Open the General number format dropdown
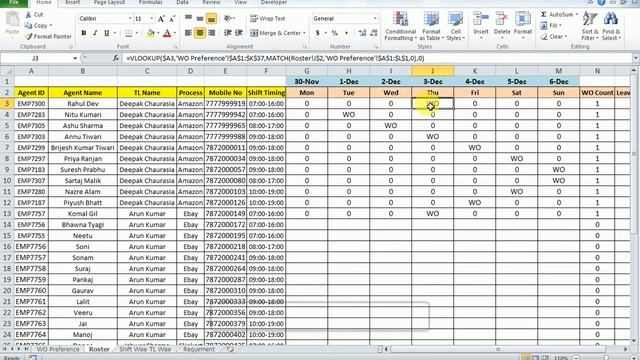 [x=375, y=19]
